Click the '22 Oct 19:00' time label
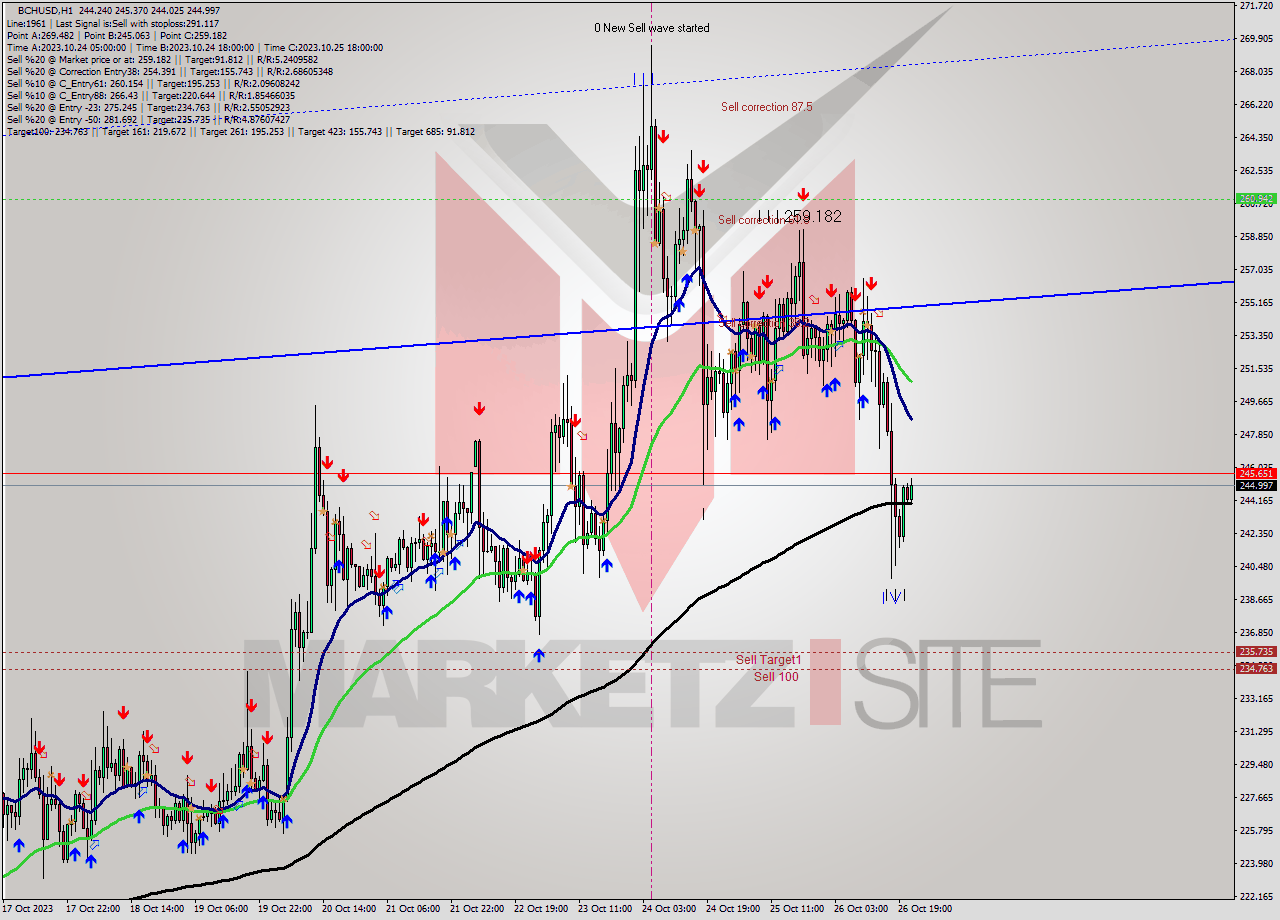Screen dimensions: 1280x920 [x=540, y=909]
